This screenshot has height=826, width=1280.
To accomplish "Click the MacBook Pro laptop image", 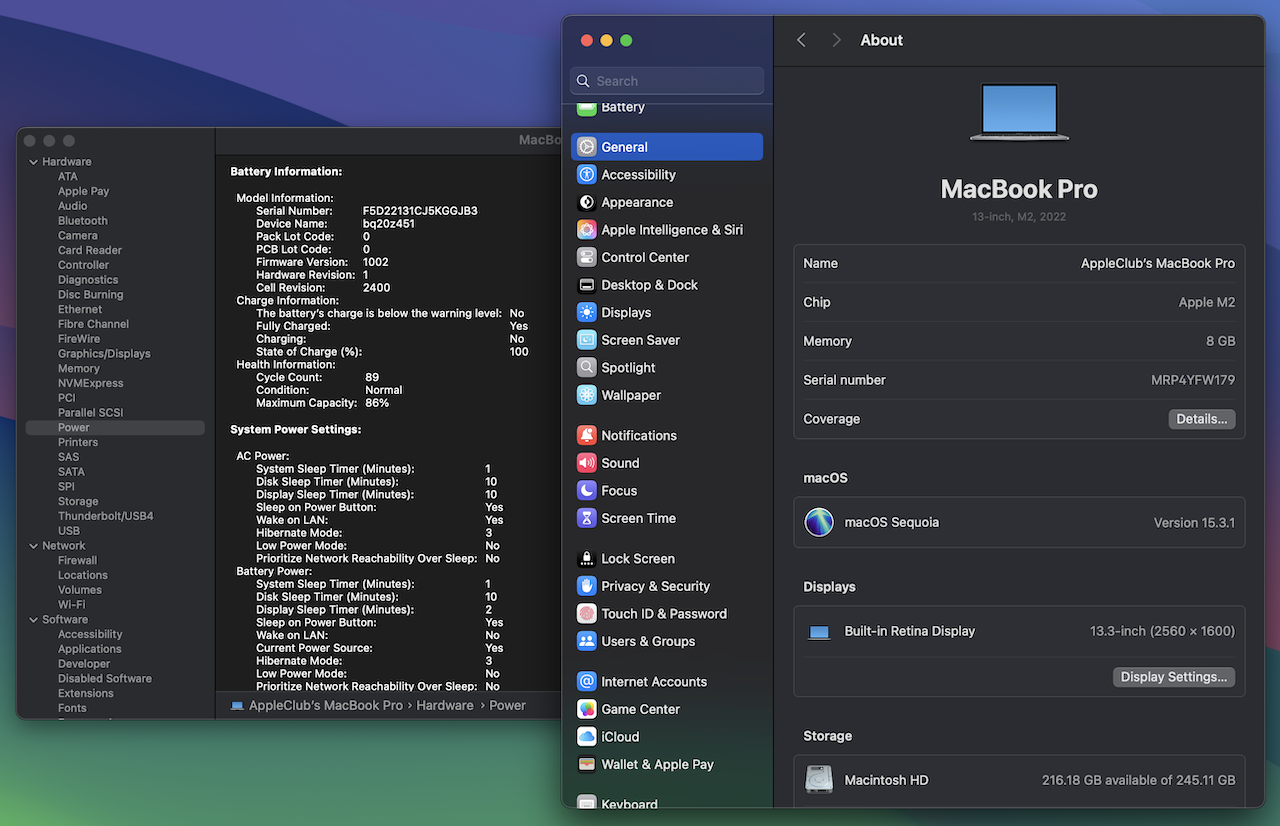I will (1019, 112).
